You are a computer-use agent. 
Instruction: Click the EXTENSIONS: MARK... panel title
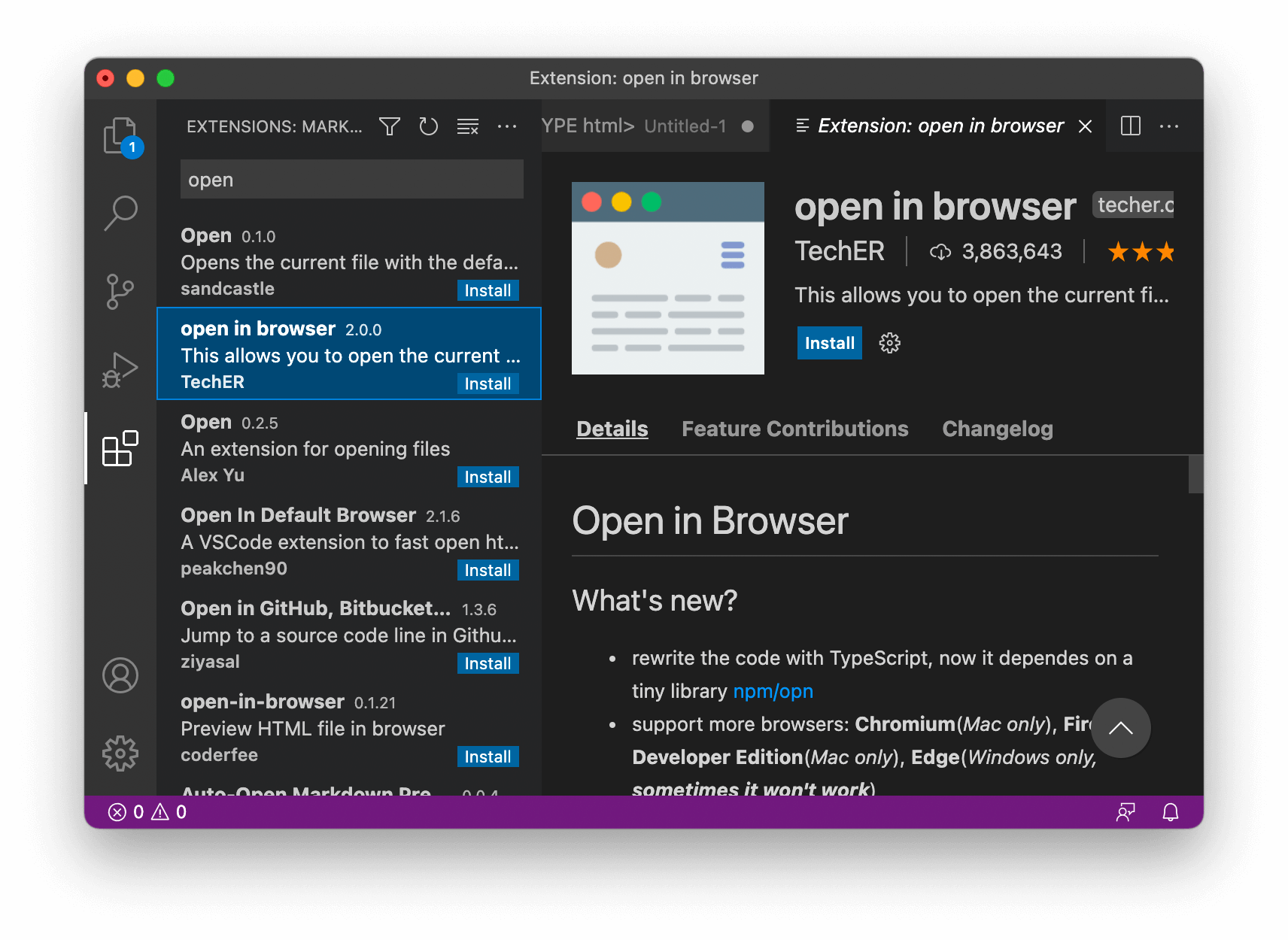[274, 126]
